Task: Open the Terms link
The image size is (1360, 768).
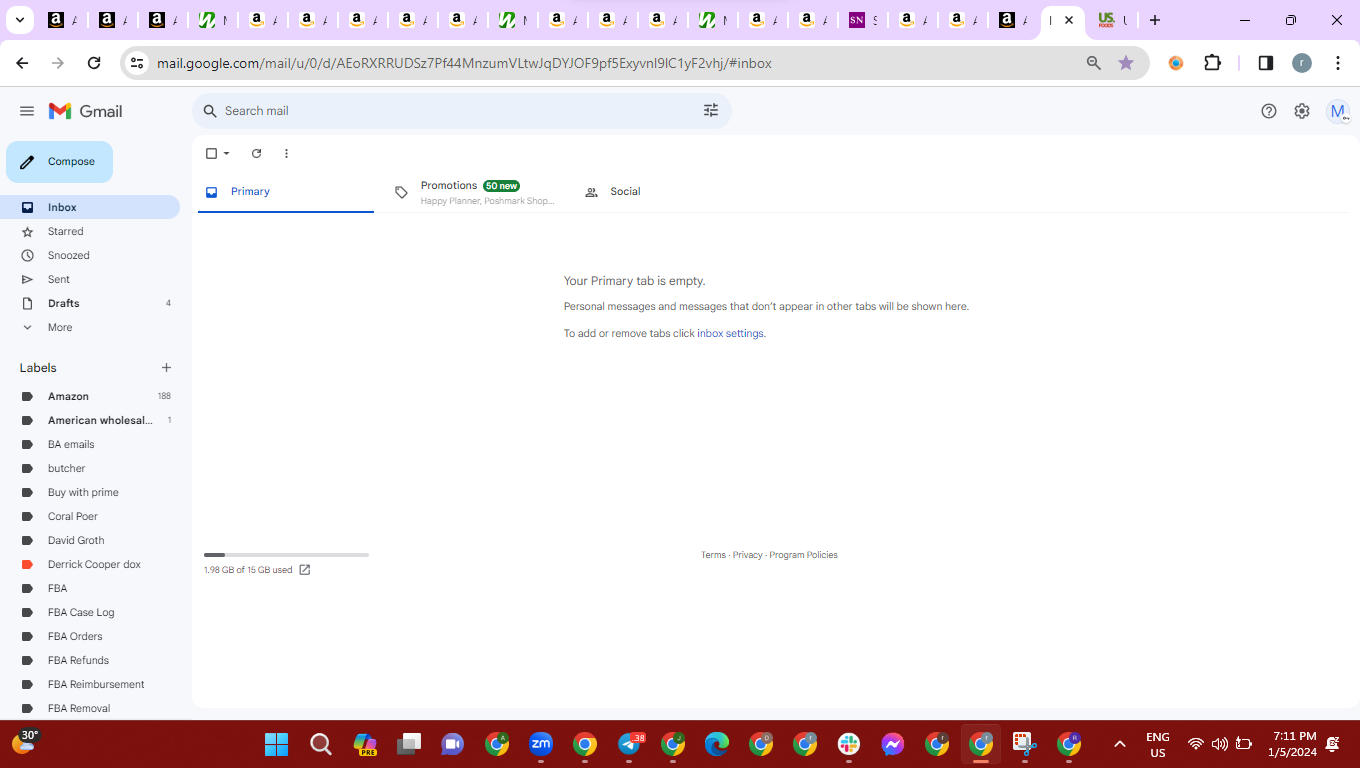Action: (713, 555)
